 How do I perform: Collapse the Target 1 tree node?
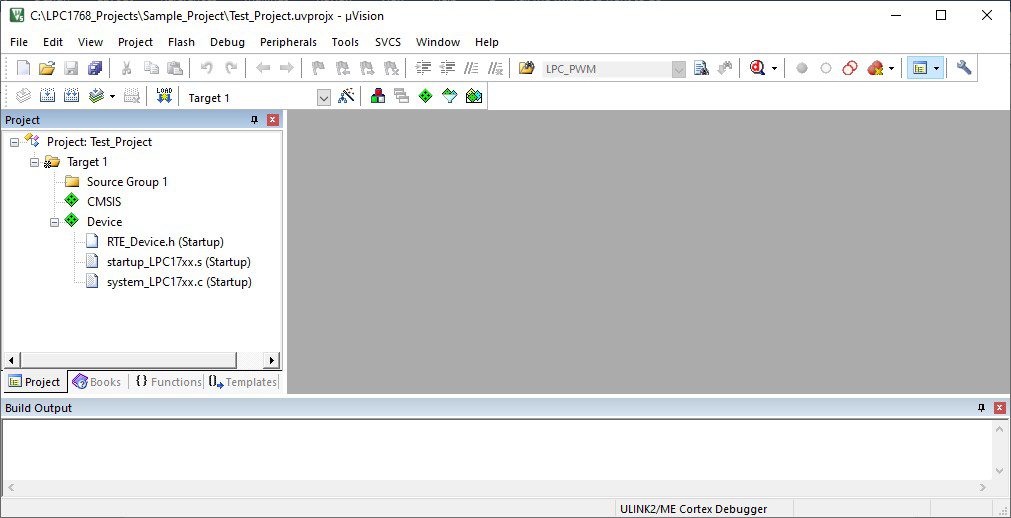35,162
